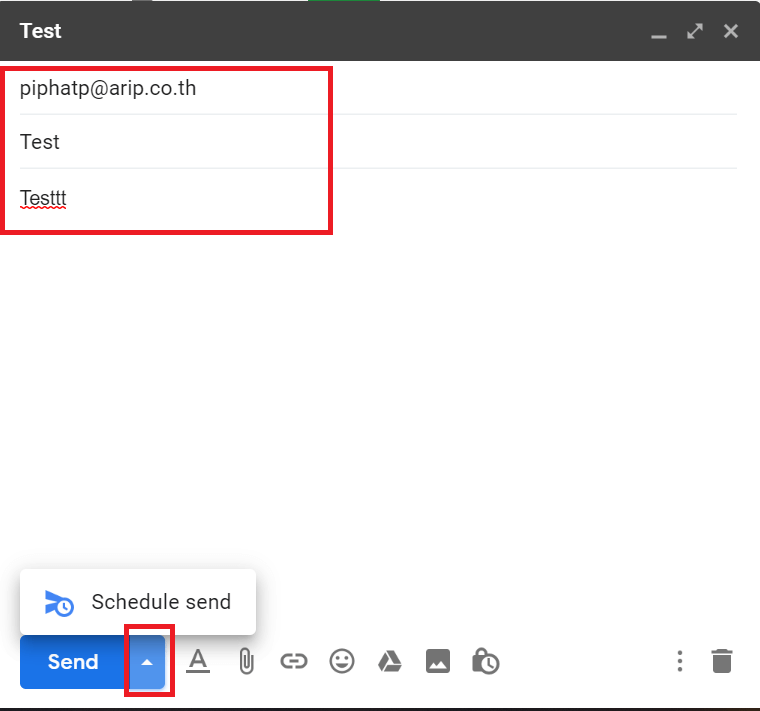Open formatting options text icon
The height and width of the screenshot is (711, 760).
[198, 661]
